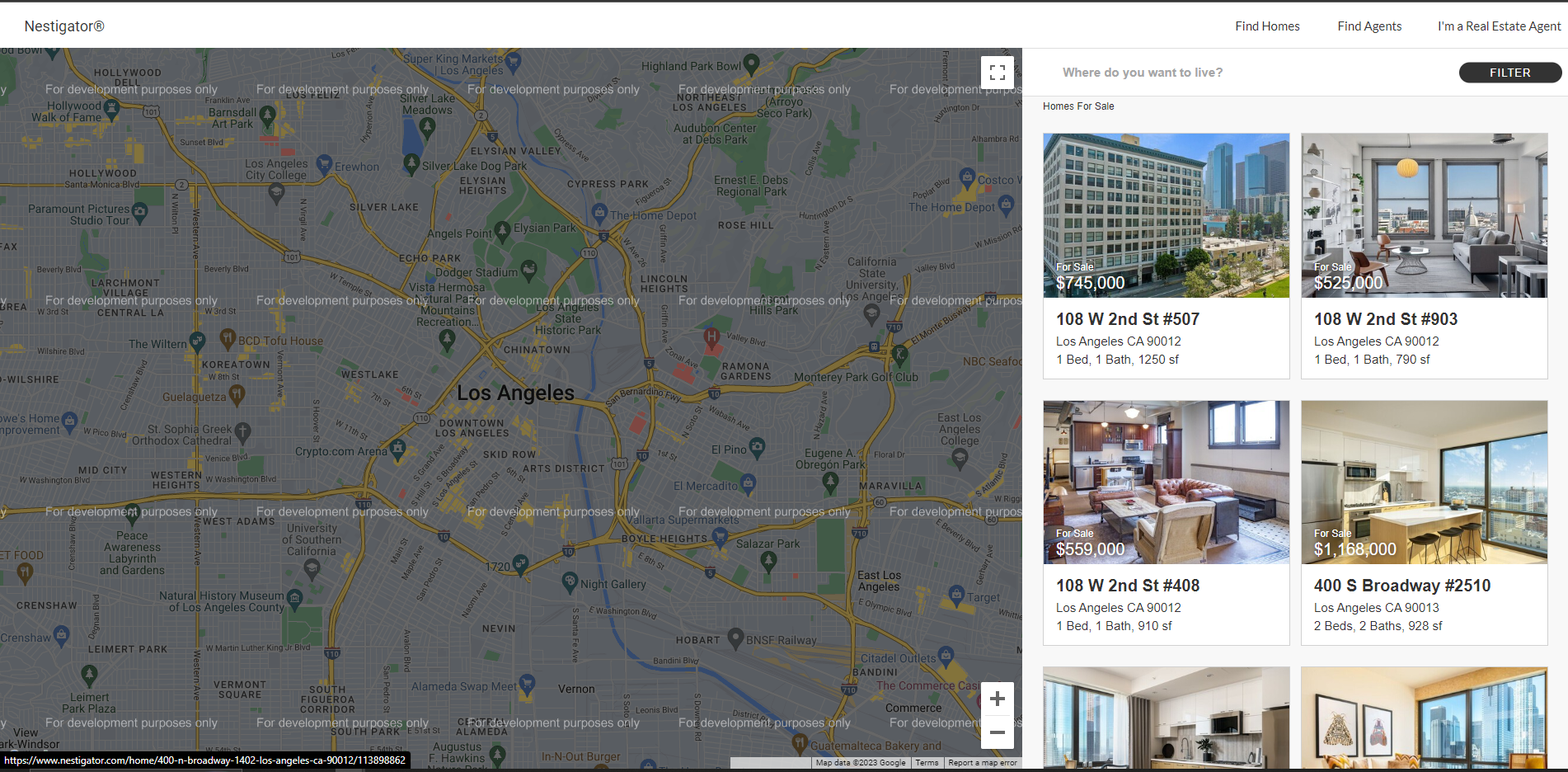Click '2 Beds, 2 Baths, 928 sf' text
Viewport: 1568px width, 772px height.
(1378, 626)
